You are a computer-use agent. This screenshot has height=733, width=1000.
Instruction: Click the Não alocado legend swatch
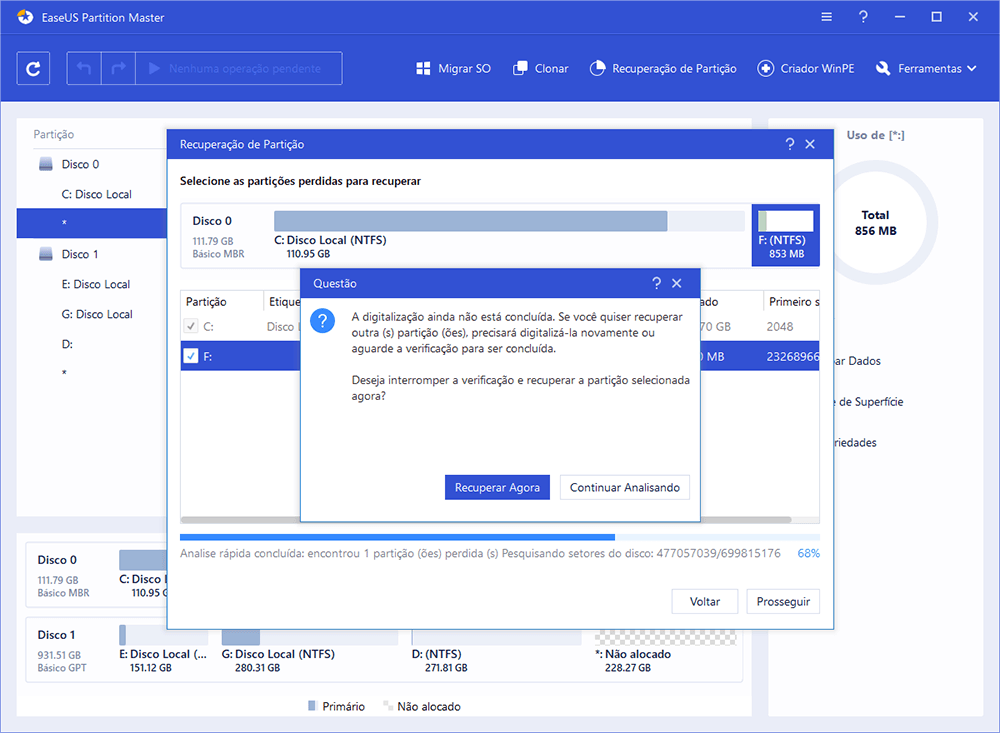pos(387,706)
